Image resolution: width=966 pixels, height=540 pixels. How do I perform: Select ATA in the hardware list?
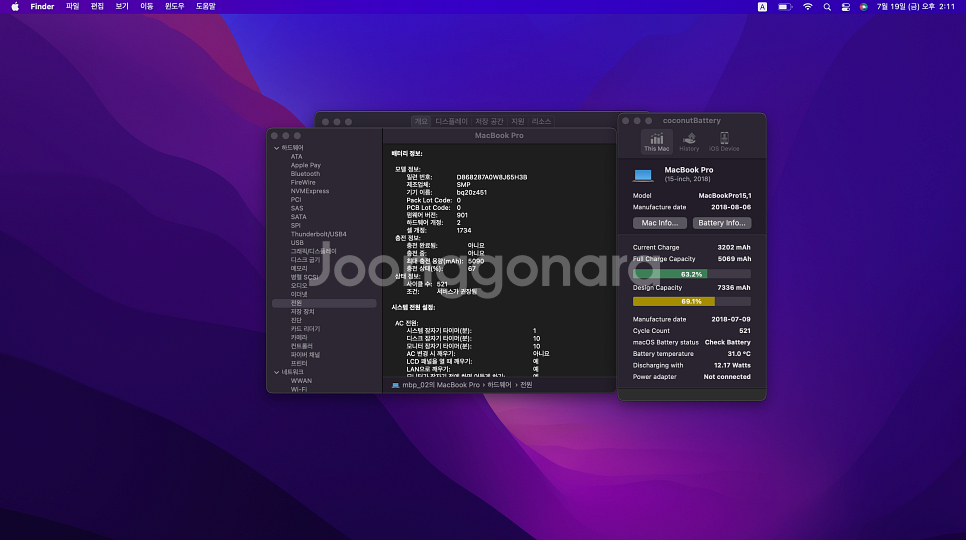point(296,156)
